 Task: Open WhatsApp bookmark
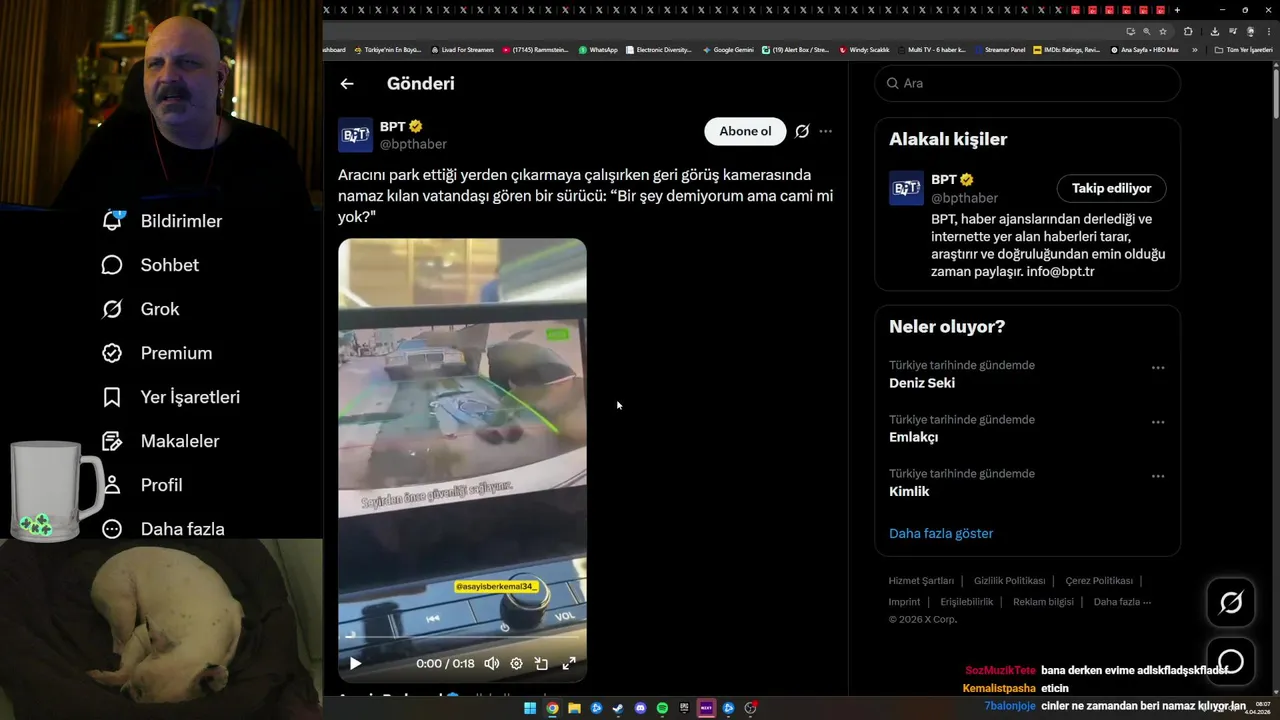598,50
